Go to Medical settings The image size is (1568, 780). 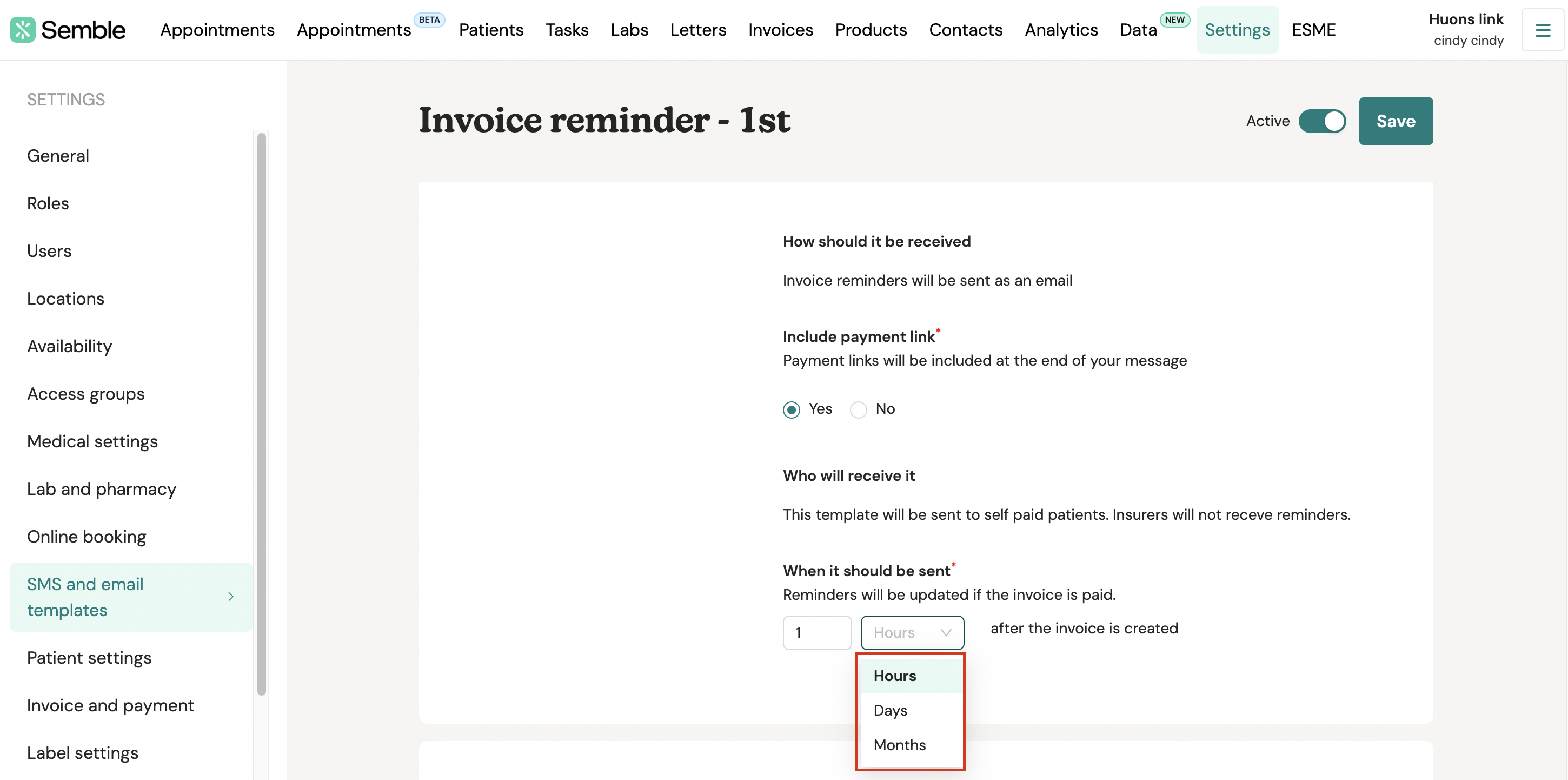tap(92, 441)
